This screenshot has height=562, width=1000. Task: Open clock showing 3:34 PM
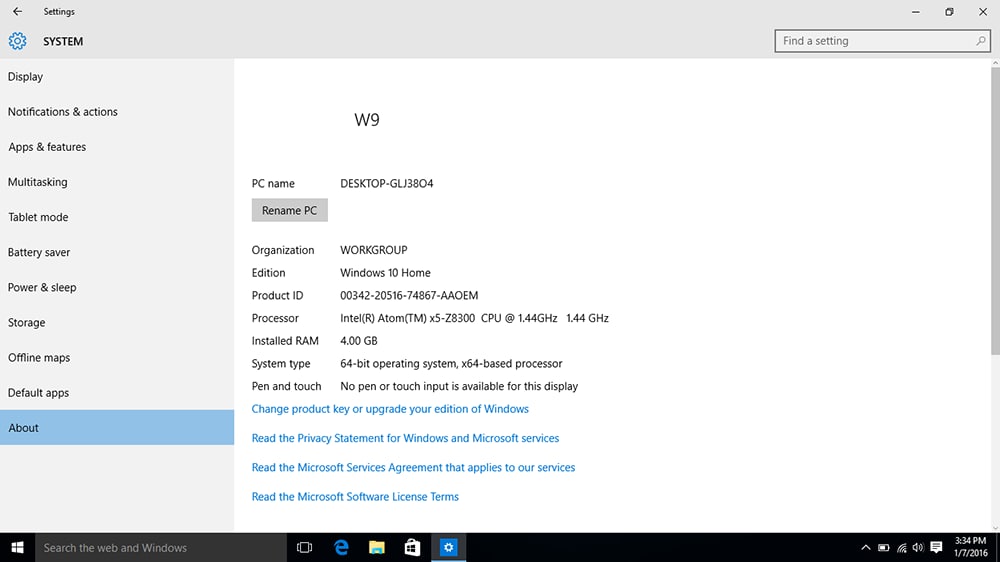971,547
